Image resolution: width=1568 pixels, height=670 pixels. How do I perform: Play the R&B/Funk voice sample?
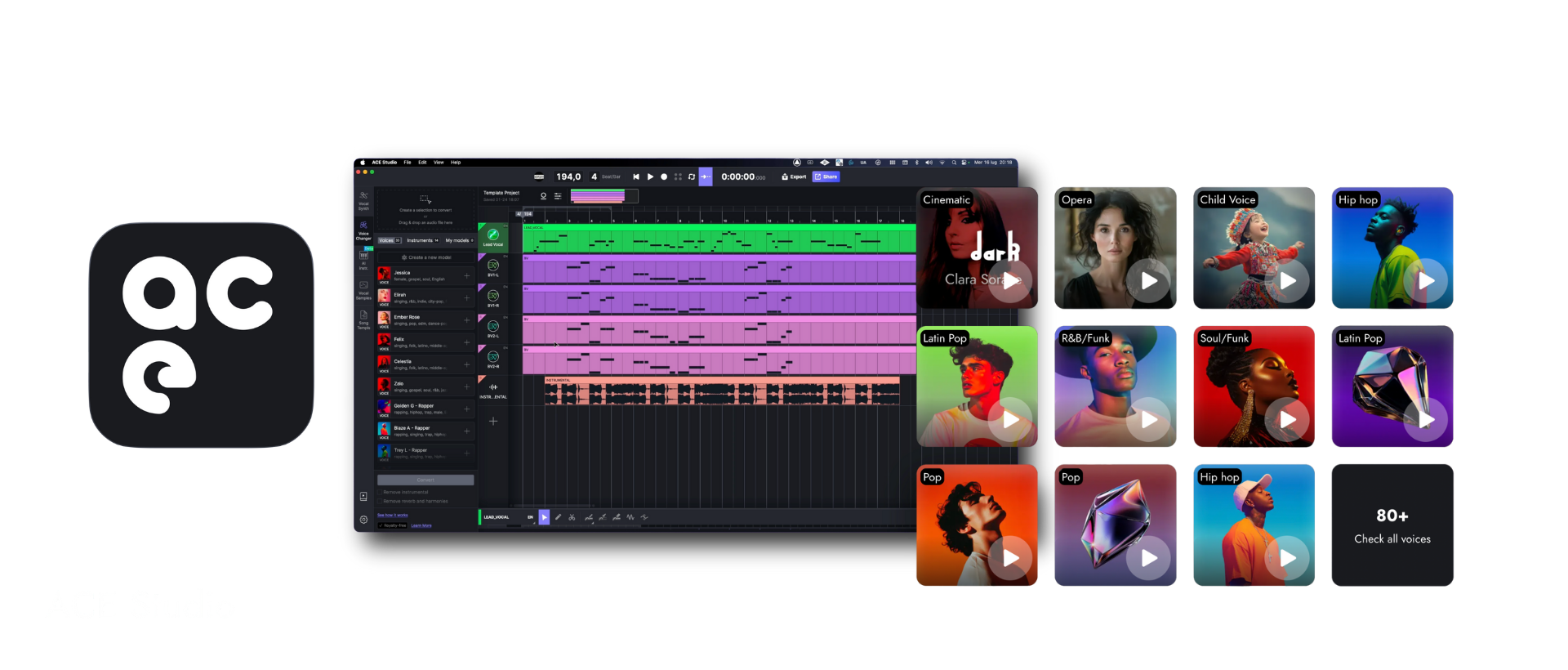(x=1149, y=420)
